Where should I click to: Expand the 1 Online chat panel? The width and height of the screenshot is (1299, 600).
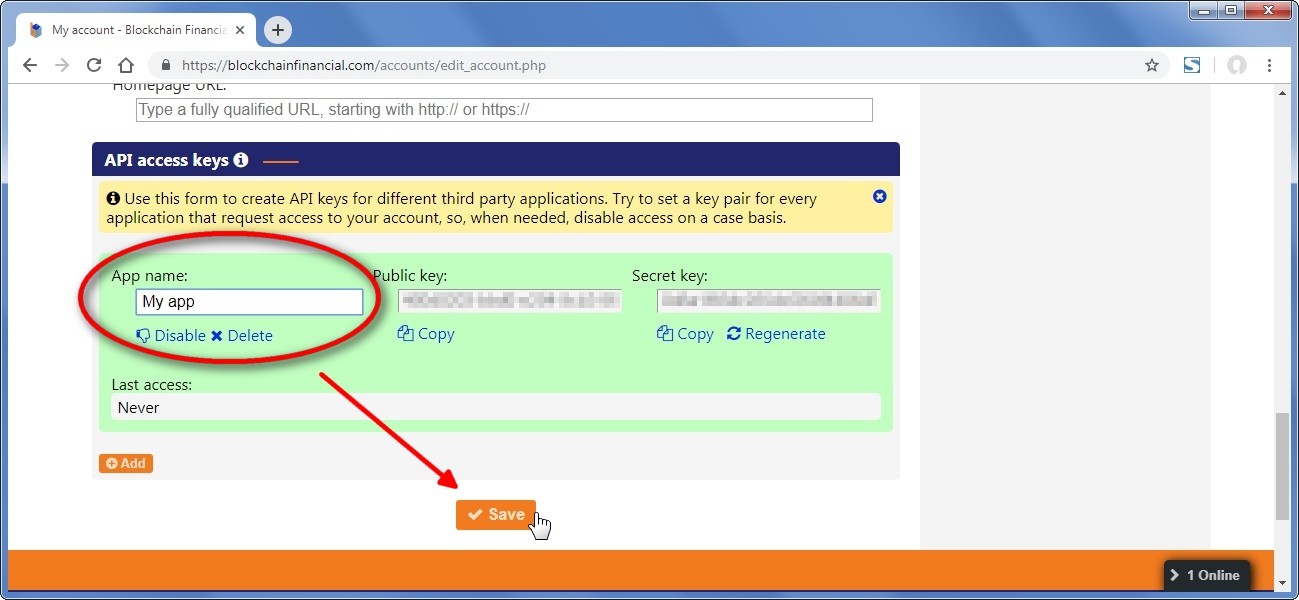click(1205, 575)
